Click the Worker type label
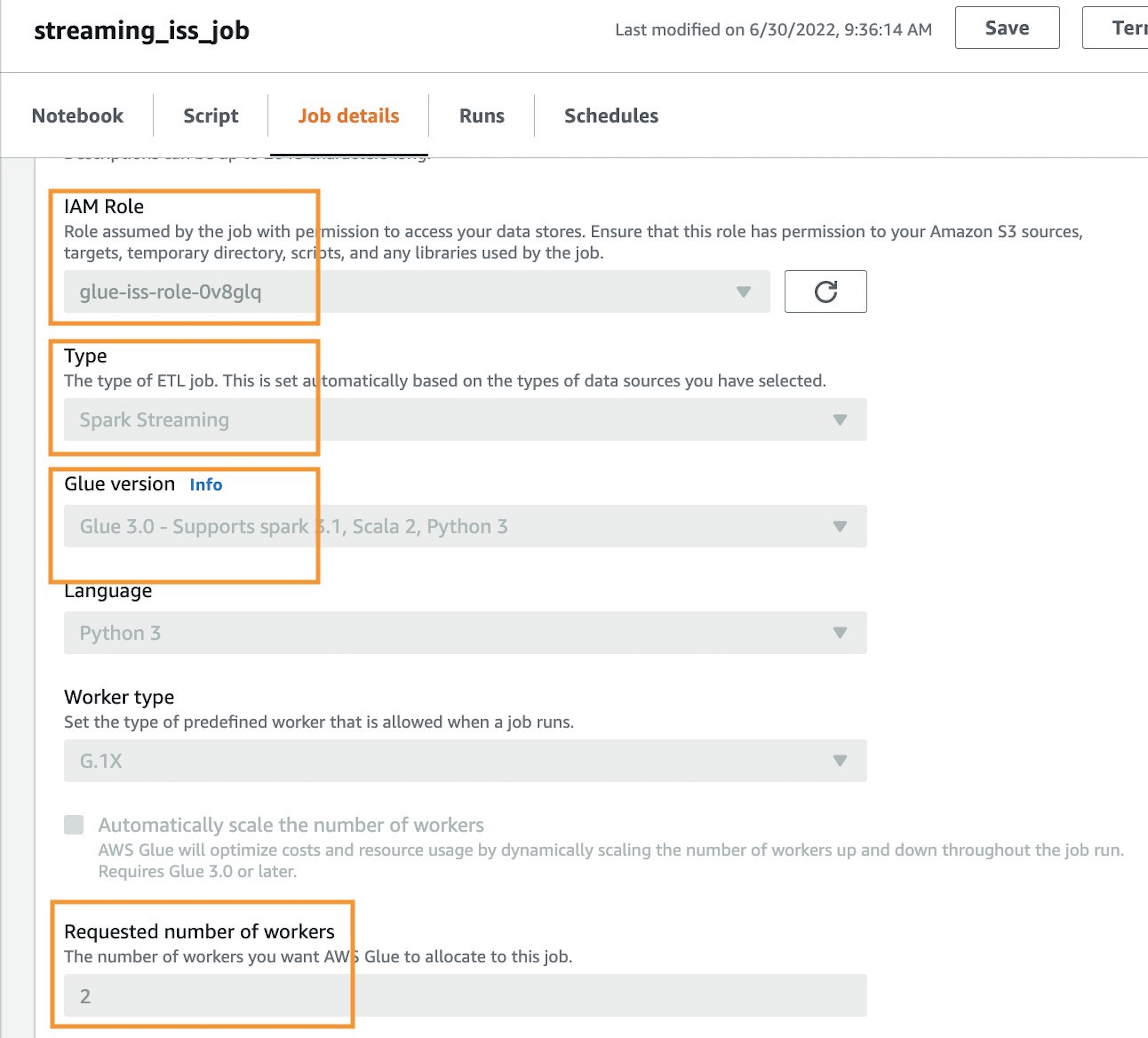Screen dimensions: 1148x1038 pyautogui.click(x=119, y=697)
